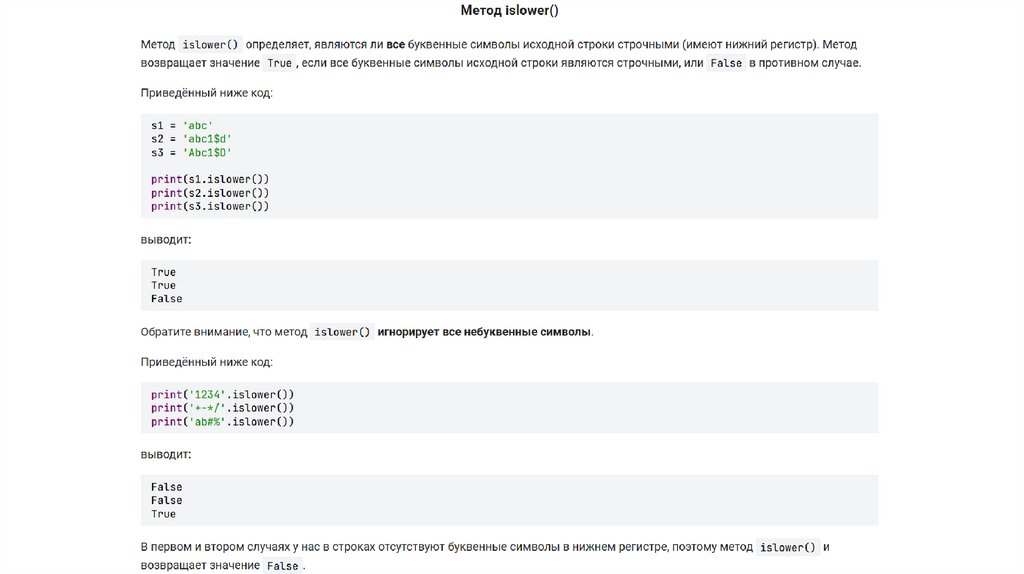Screen dimensions: 1024x574
Task: Click inline code False in the first paragraph
Action: click(x=725, y=63)
